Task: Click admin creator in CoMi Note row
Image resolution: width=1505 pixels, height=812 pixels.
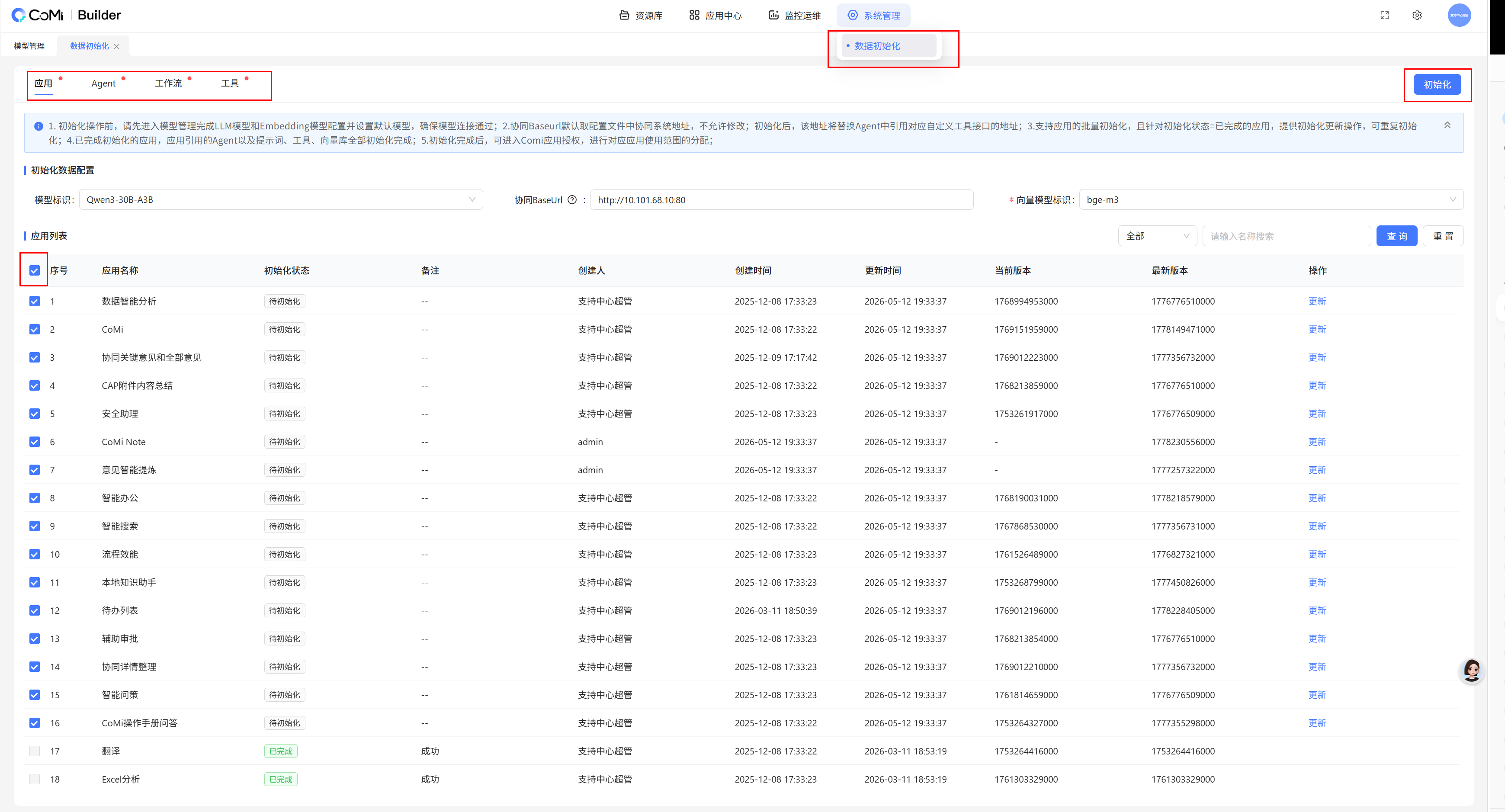Action: 590,442
